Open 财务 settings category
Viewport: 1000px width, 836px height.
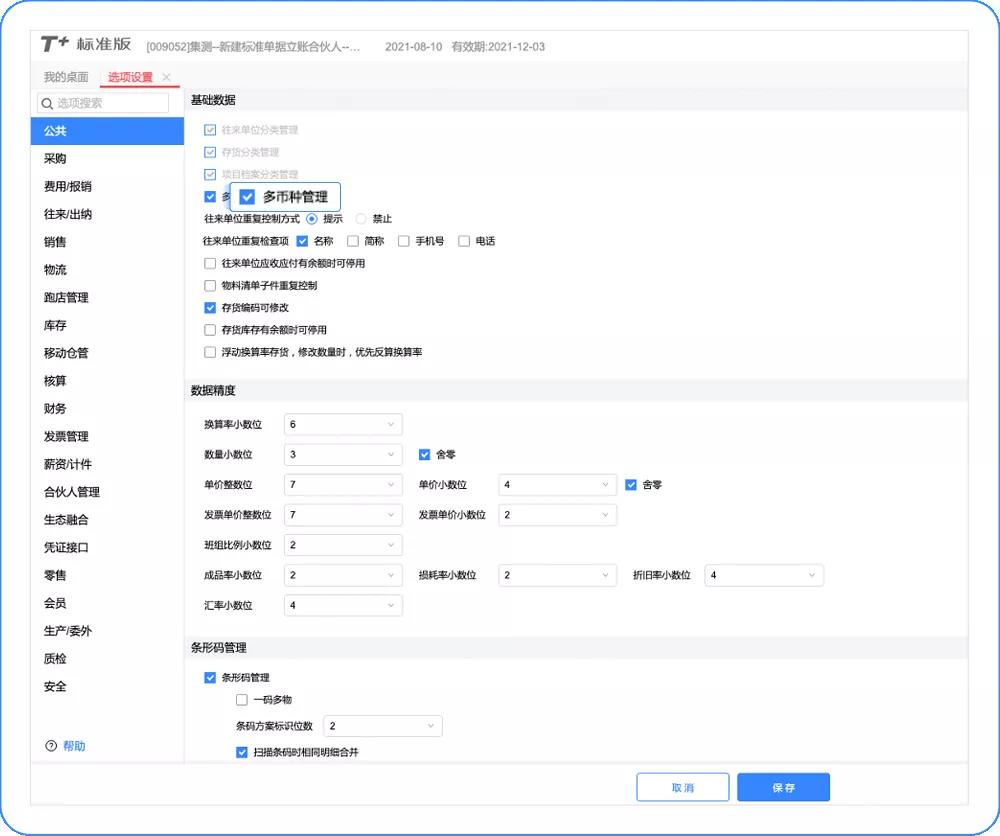pos(56,409)
